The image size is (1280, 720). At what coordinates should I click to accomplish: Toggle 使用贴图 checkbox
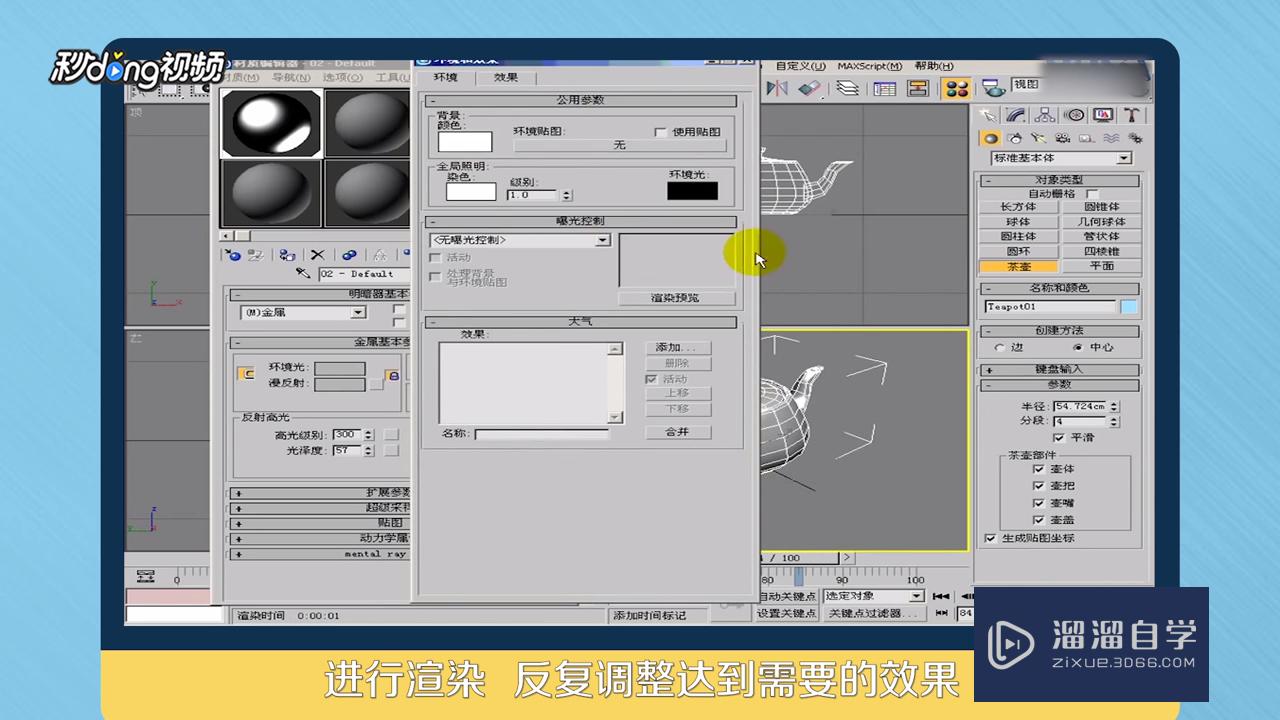tap(660, 132)
